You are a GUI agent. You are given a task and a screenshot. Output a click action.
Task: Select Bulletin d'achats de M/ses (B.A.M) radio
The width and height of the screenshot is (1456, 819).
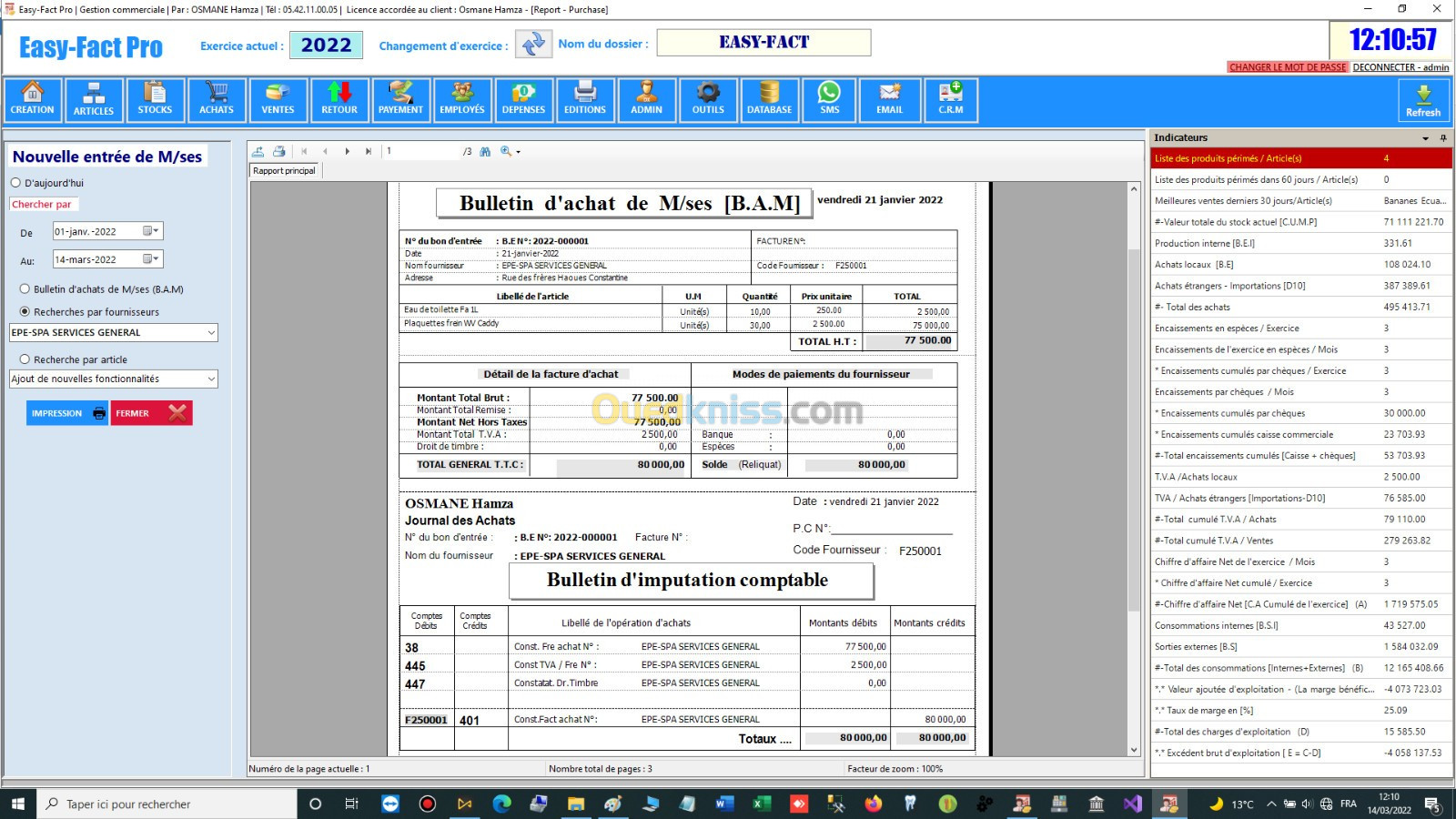25,289
